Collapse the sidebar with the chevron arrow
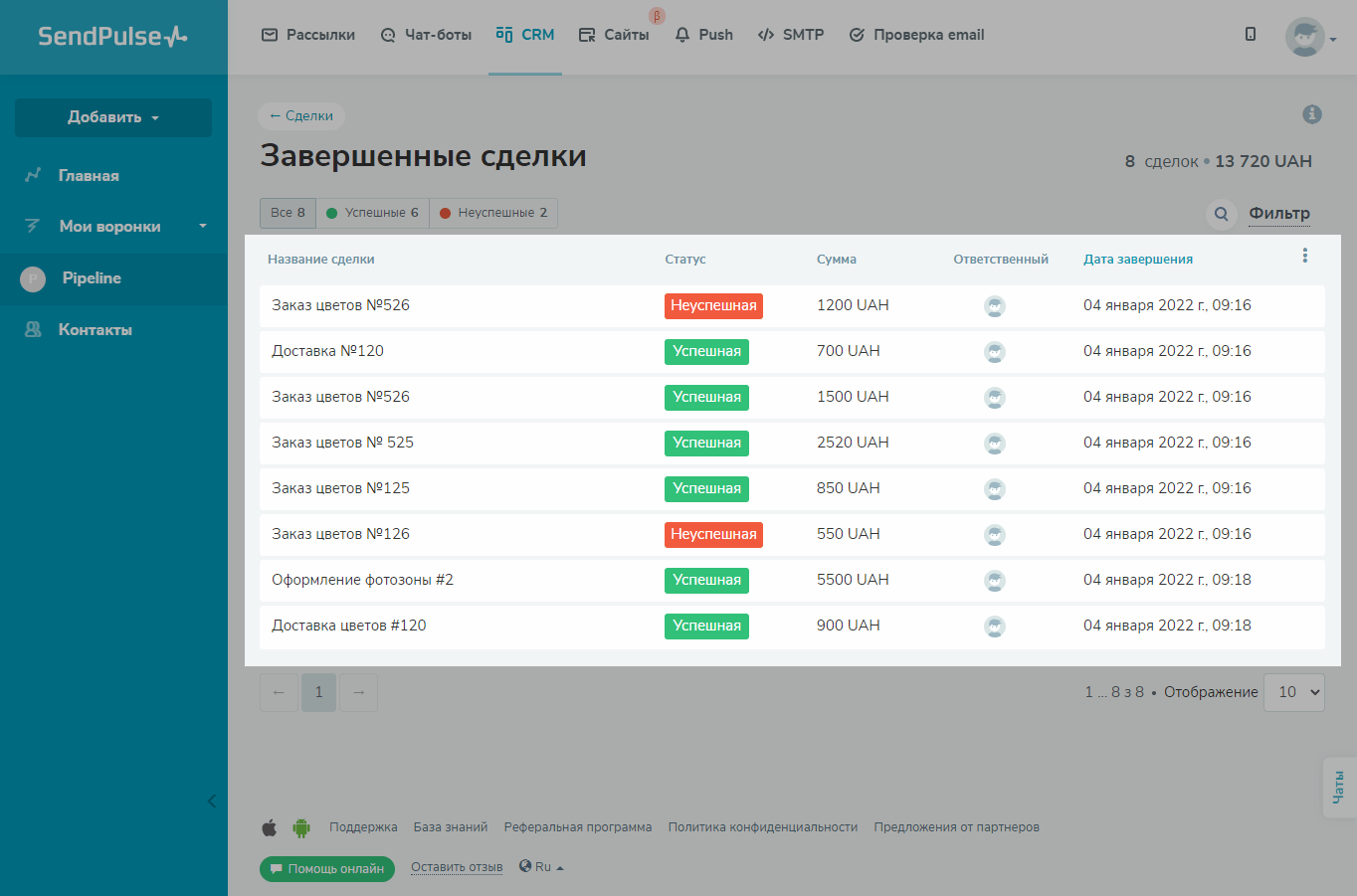The image size is (1357, 896). click(x=211, y=801)
